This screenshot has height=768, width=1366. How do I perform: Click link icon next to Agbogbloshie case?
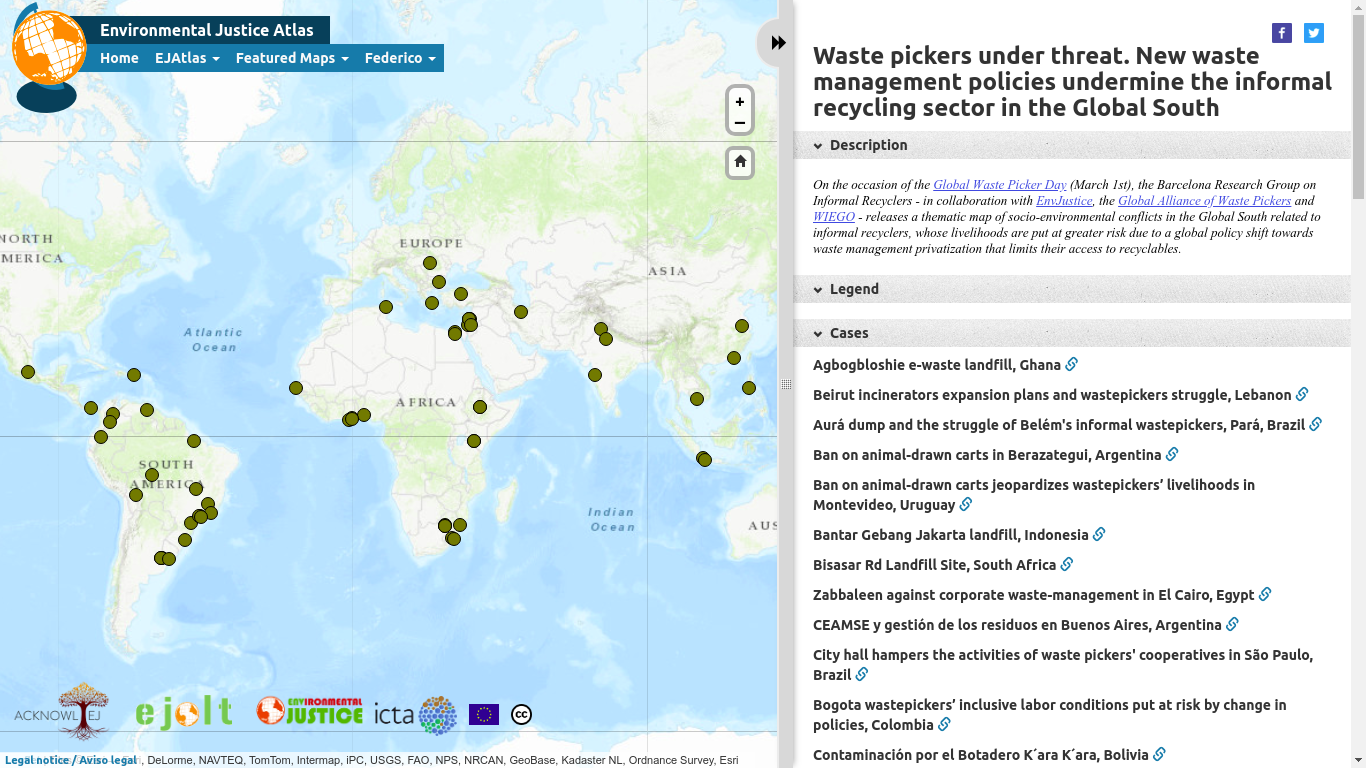[x=1071, y=365]
